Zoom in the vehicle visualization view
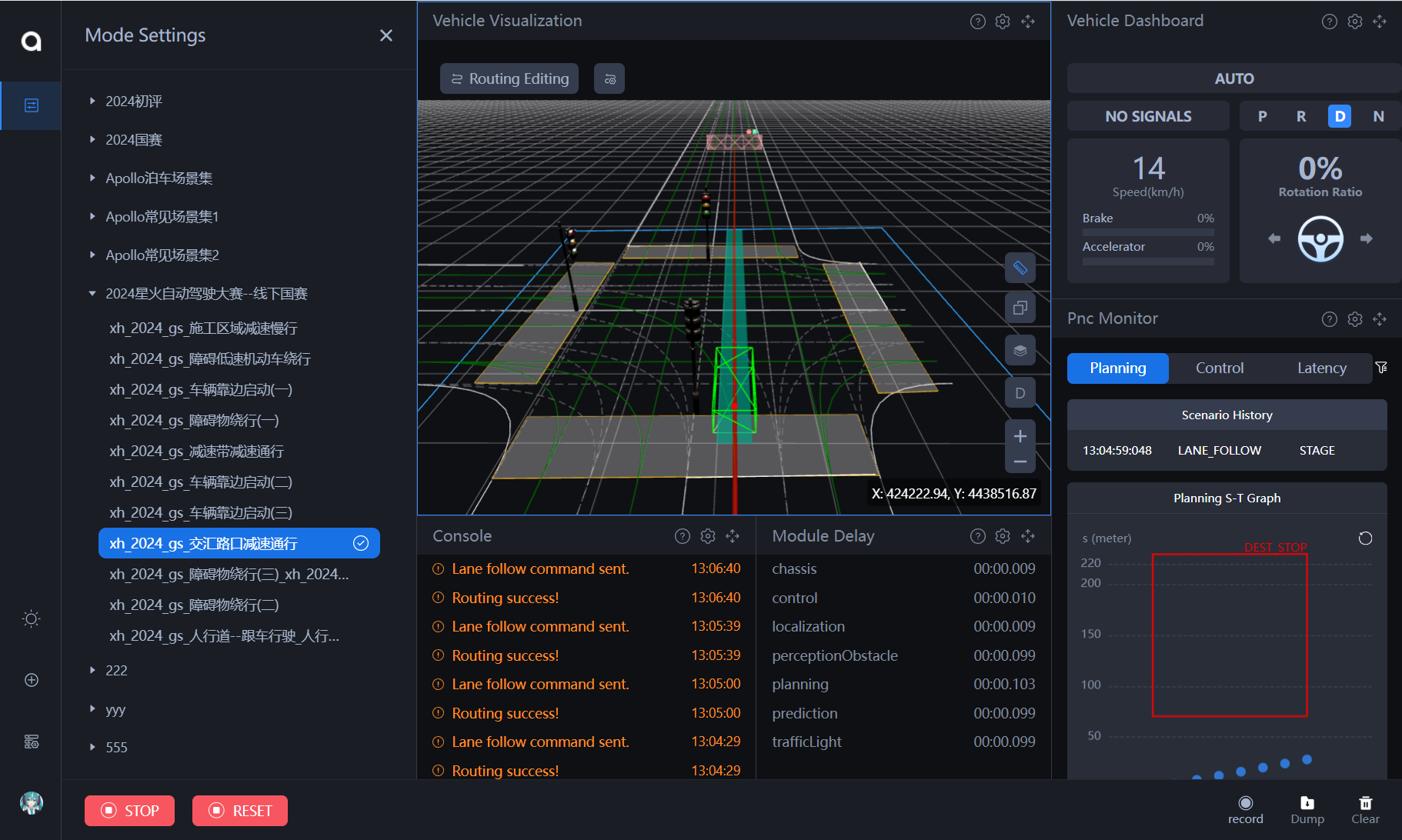1402x840 pixels. 1020,436
